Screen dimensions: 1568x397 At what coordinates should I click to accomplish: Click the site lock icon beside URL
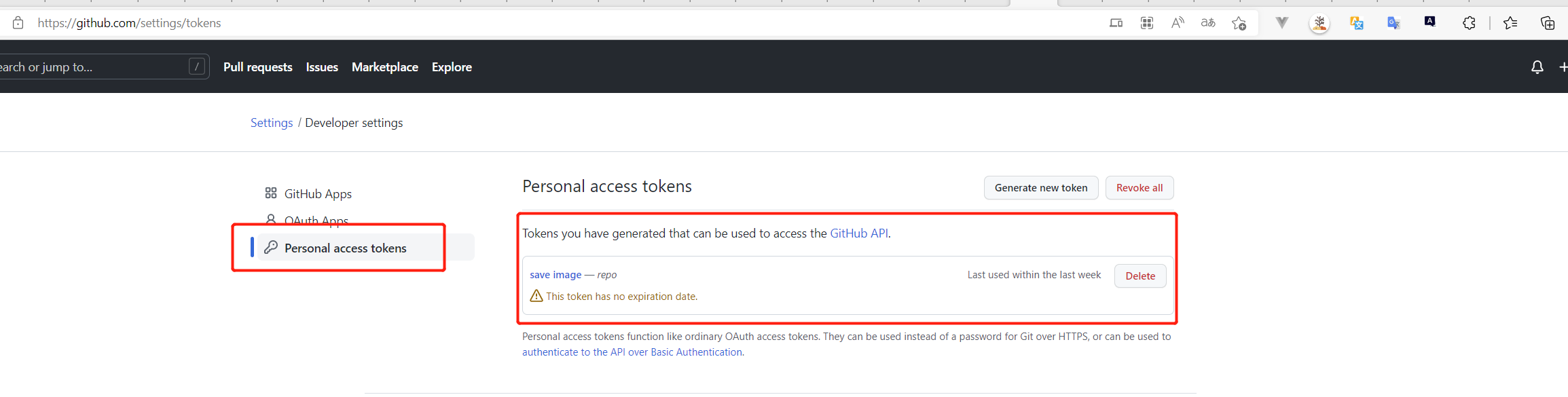coord(18,23)
